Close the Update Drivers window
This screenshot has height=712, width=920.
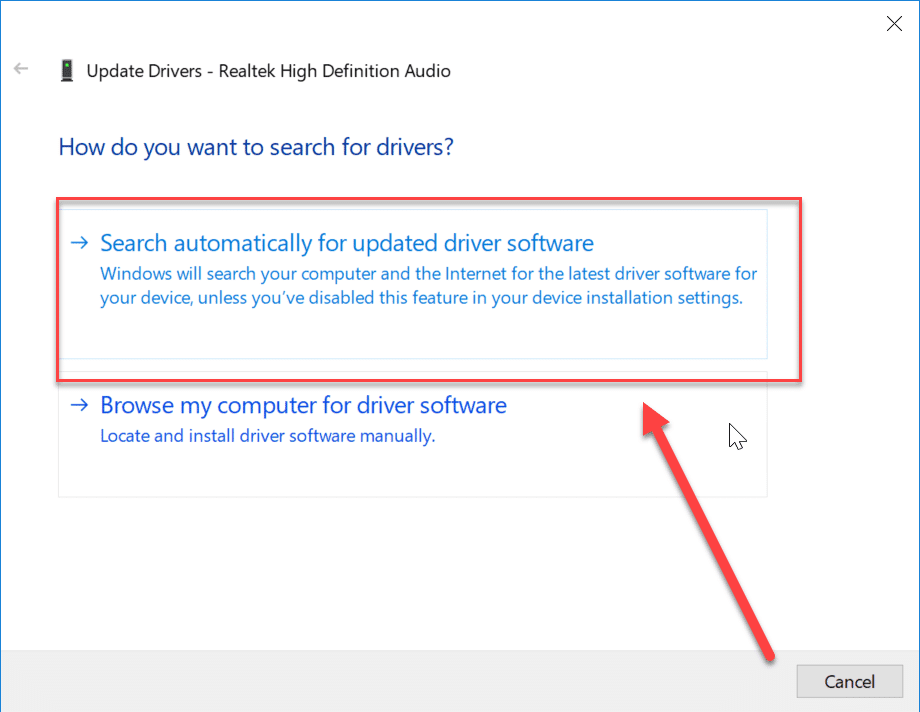(894, 24)
